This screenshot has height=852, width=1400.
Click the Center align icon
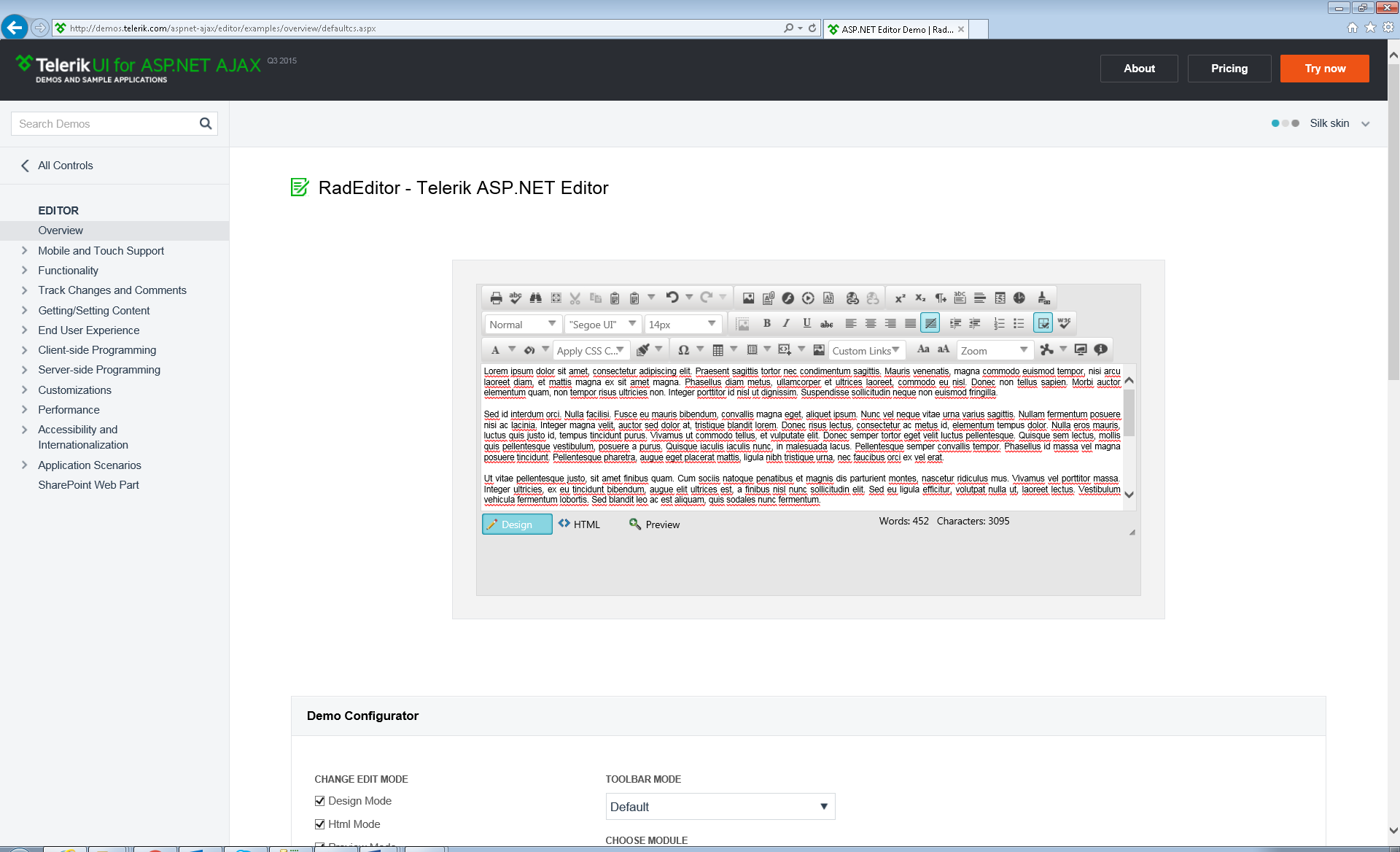coord(871,323)
